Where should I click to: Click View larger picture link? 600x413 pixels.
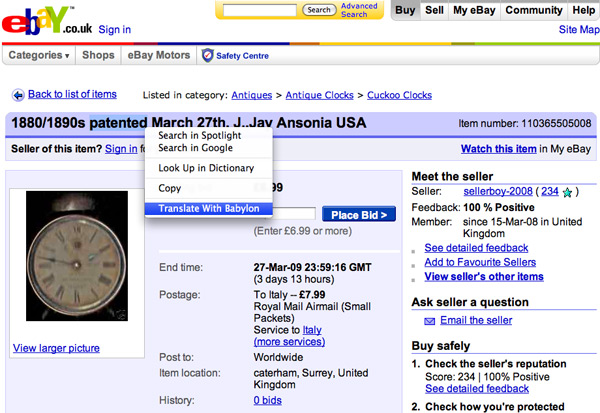(56, 348)
